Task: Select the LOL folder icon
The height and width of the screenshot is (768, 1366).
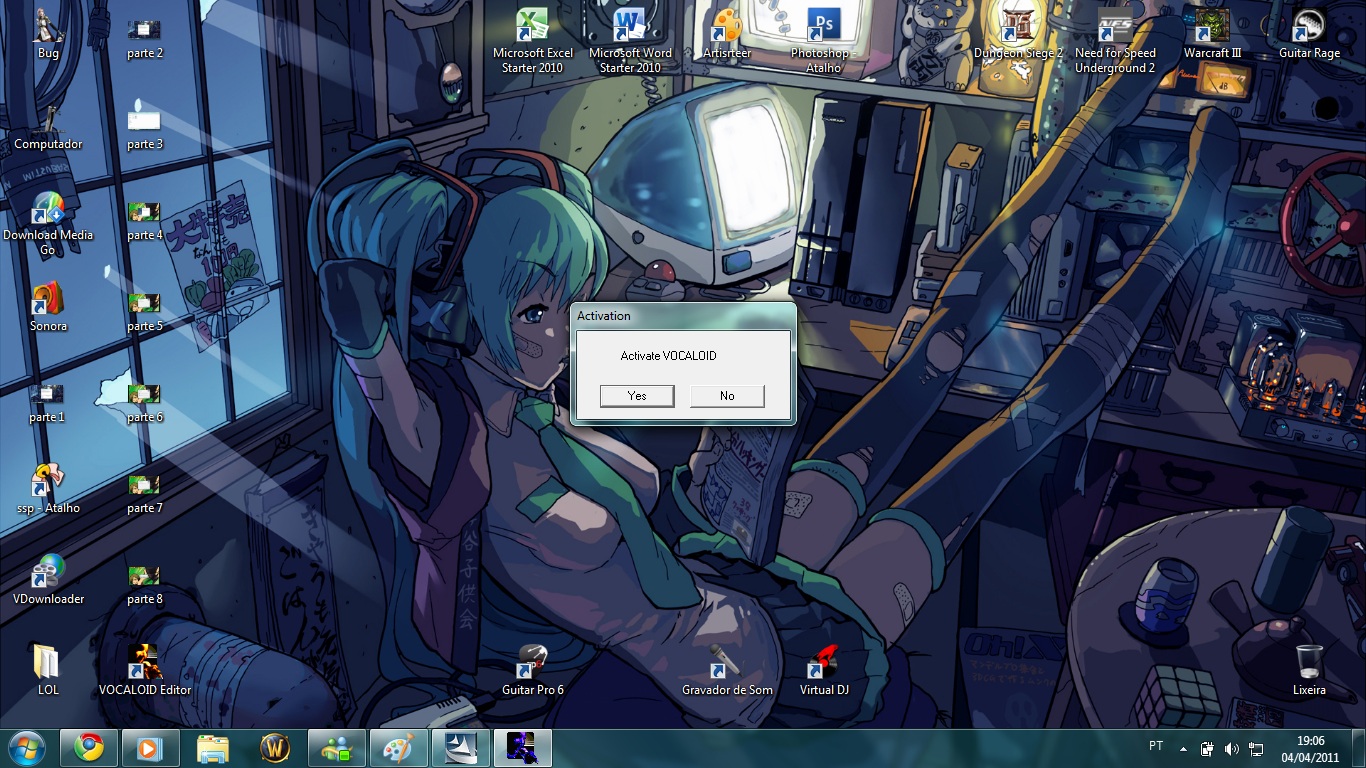Action: 48,671
